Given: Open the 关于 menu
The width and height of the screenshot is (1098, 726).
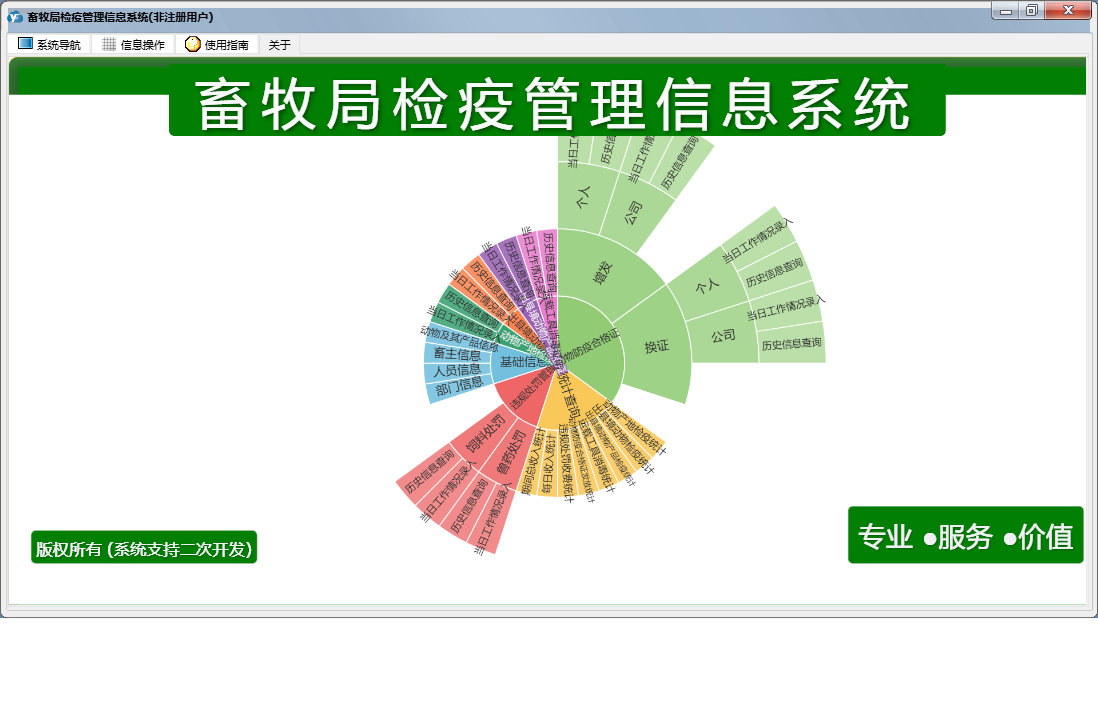Looking at the screenshot, I should click(279, 45).
